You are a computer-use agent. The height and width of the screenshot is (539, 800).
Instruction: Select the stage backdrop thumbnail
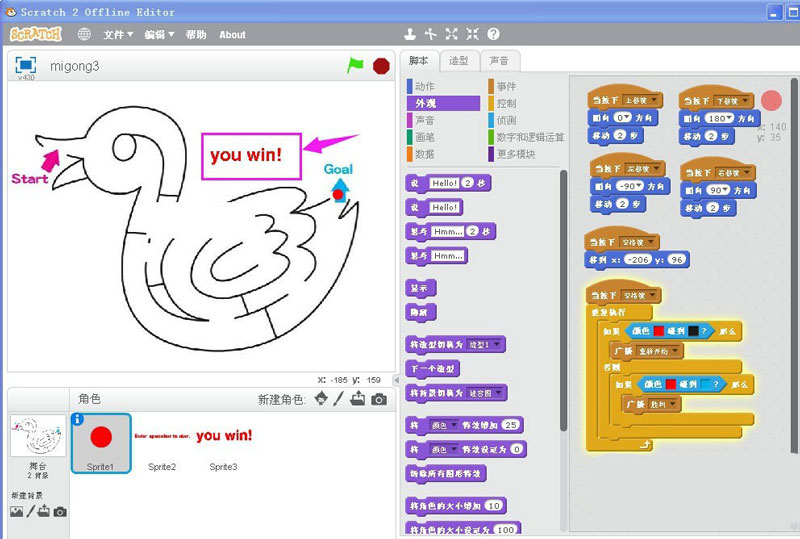[x=38, y=435]
